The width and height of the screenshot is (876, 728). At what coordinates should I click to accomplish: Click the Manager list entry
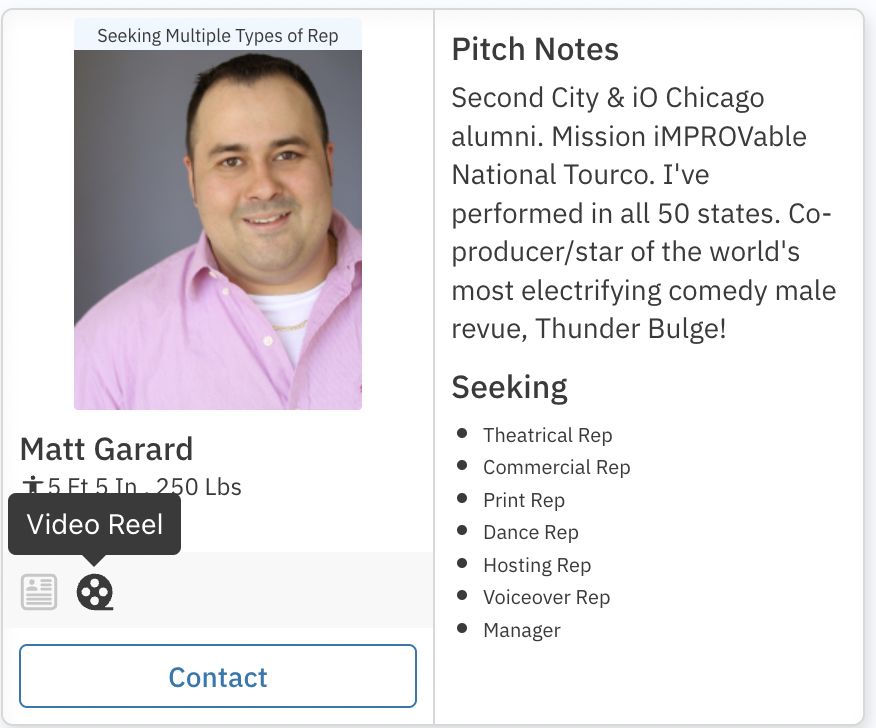pyautogui.click(x=521, y=630)
